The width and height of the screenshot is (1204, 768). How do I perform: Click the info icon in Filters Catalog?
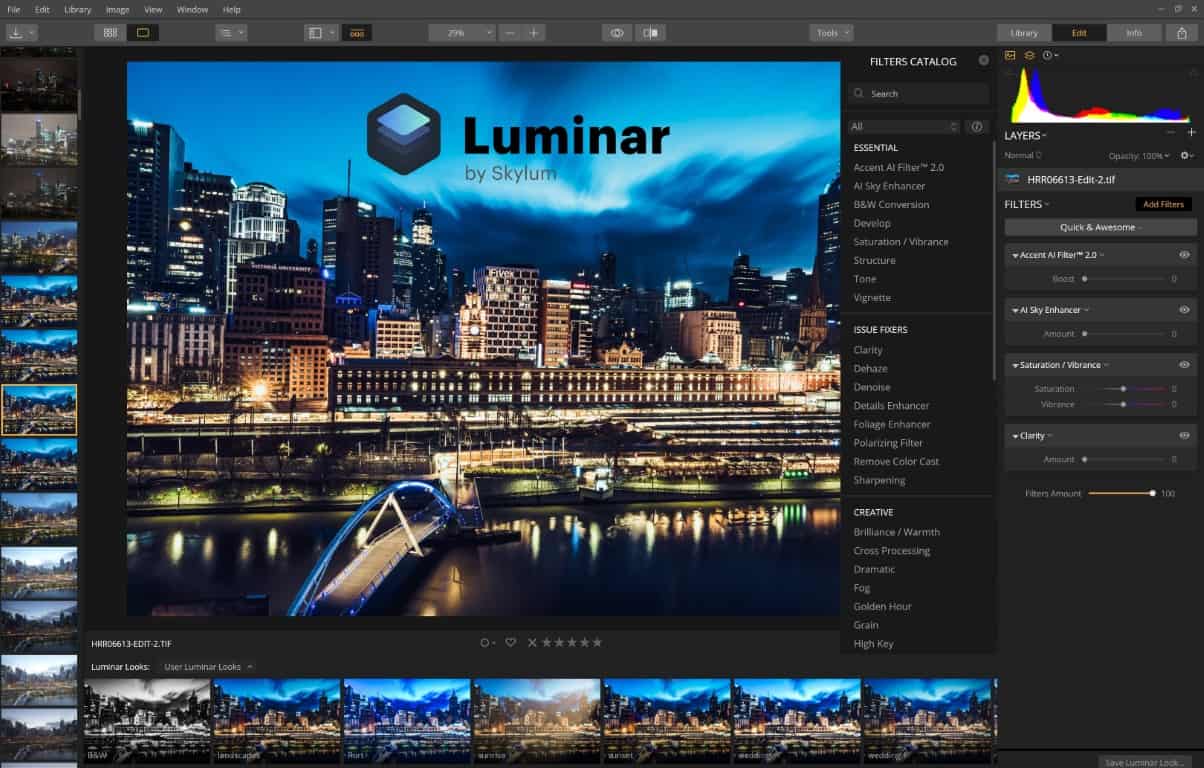(x=977, y=127)
